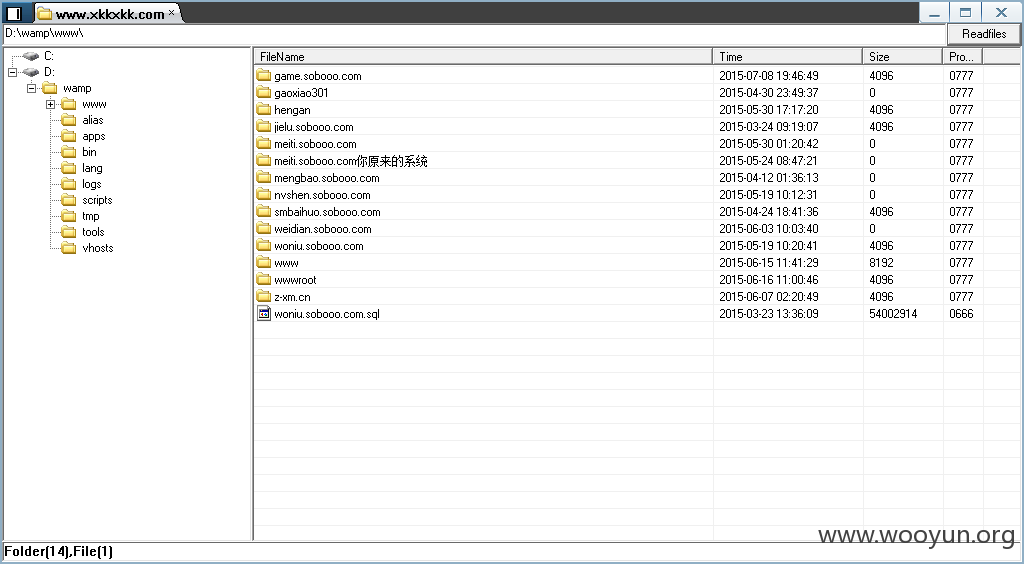Sort by the Size column header
The height and width of the screenshot is (564, 1024).
[x=903, y=57]
